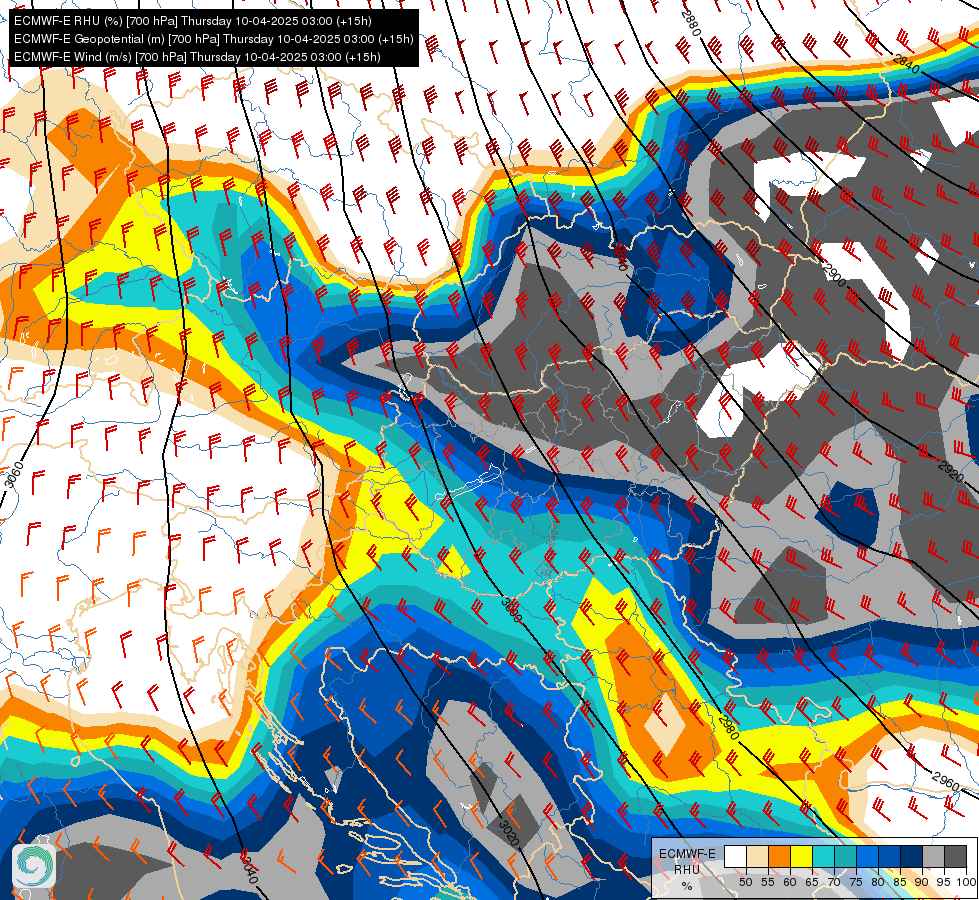Click the '85' legend scale value
This screenshot has width=979, height=900.
pos(900,882)
